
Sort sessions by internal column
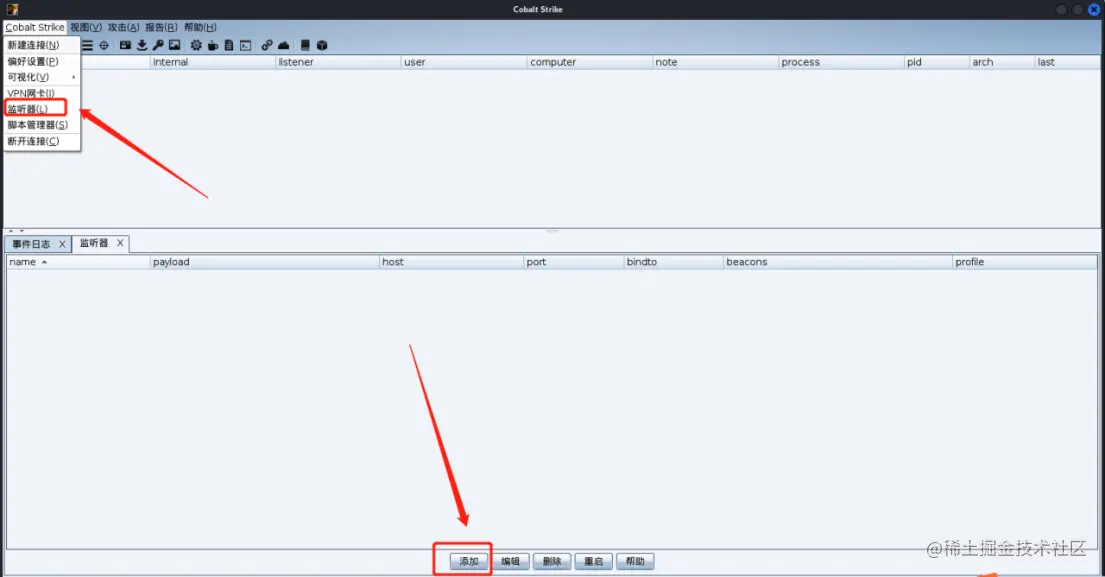(x=213, y=62)
